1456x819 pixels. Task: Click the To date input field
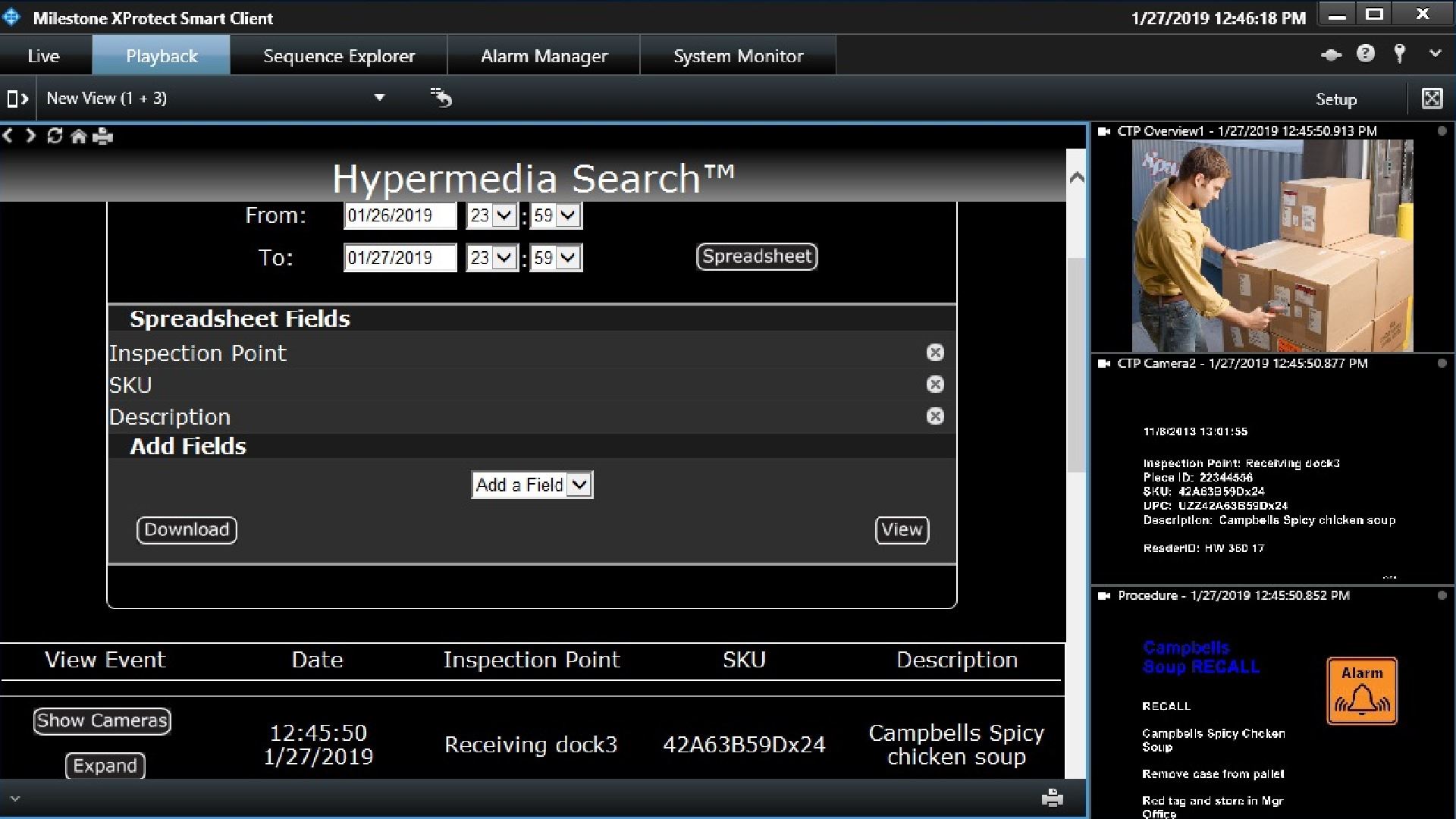coord(400,258)
